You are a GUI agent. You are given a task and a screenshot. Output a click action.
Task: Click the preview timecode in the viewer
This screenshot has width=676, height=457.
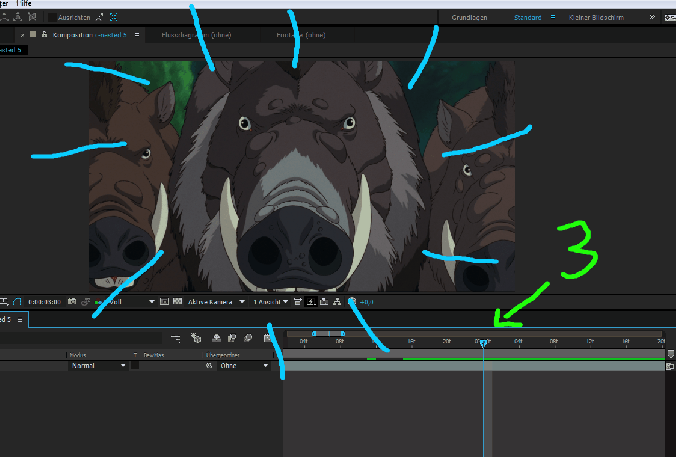coord(44,302)
